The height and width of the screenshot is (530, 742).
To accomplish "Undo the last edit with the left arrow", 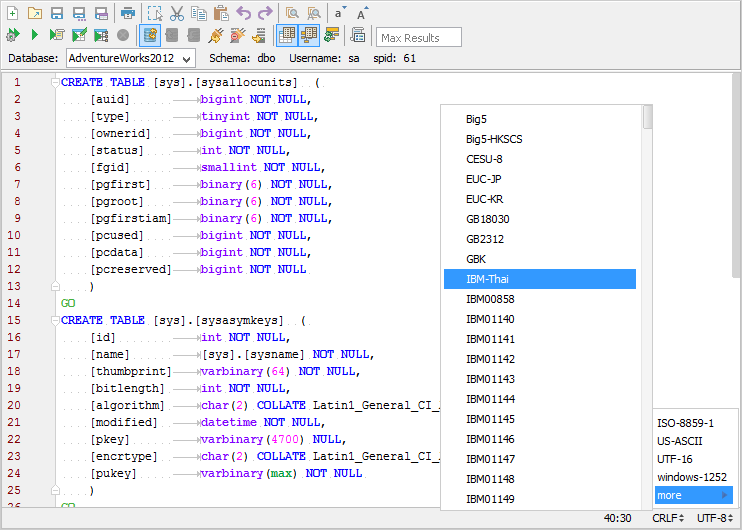I will [243, 13].
